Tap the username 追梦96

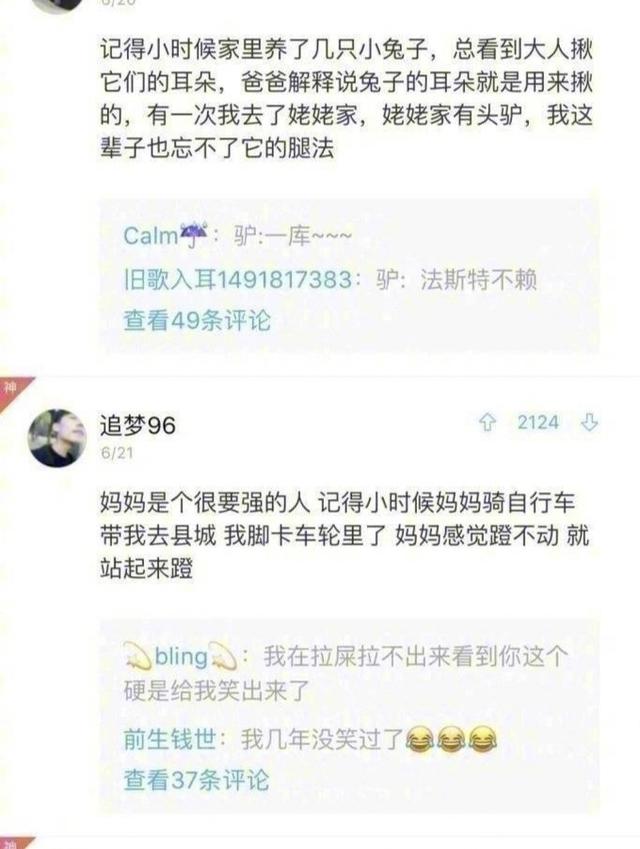point(138,425)
